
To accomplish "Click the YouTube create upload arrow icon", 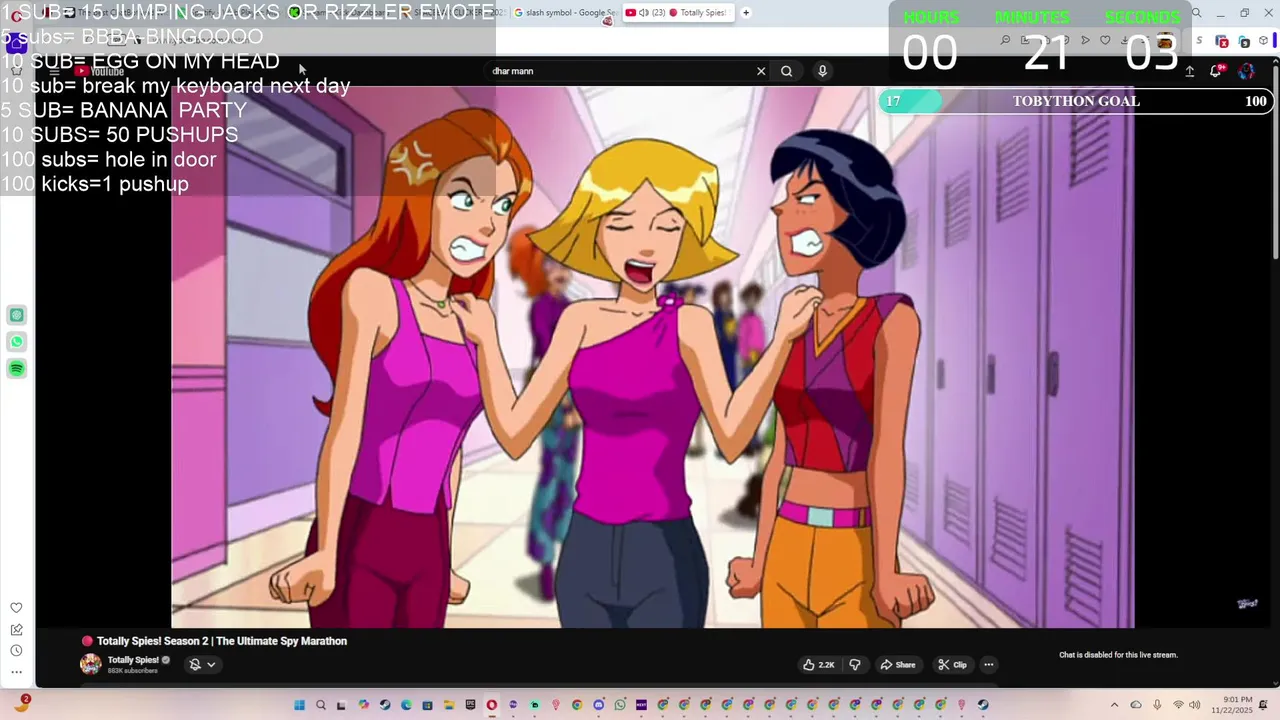I will click(x=1190, y=71).
